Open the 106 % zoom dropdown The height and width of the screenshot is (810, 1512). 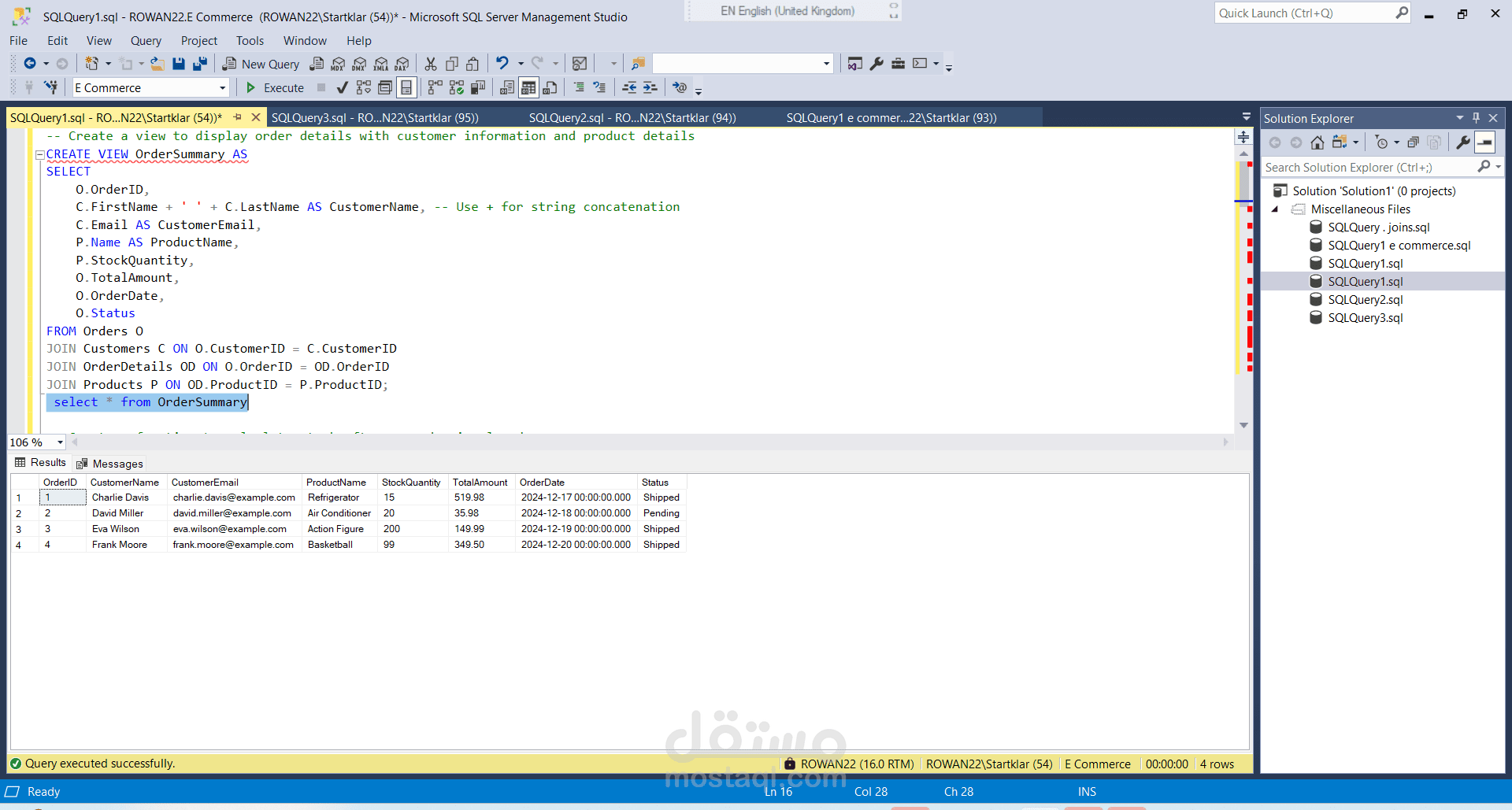coord(60,442)
